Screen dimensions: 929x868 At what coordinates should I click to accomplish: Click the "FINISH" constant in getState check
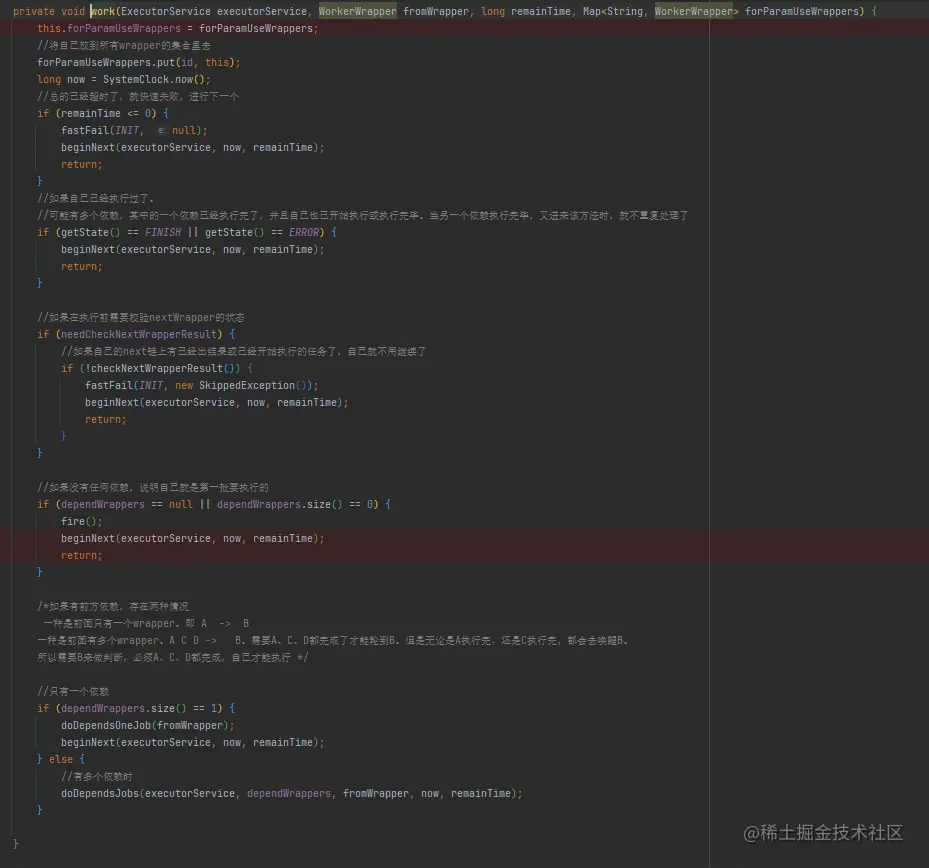pyautogui.click(x=163, y=232)
